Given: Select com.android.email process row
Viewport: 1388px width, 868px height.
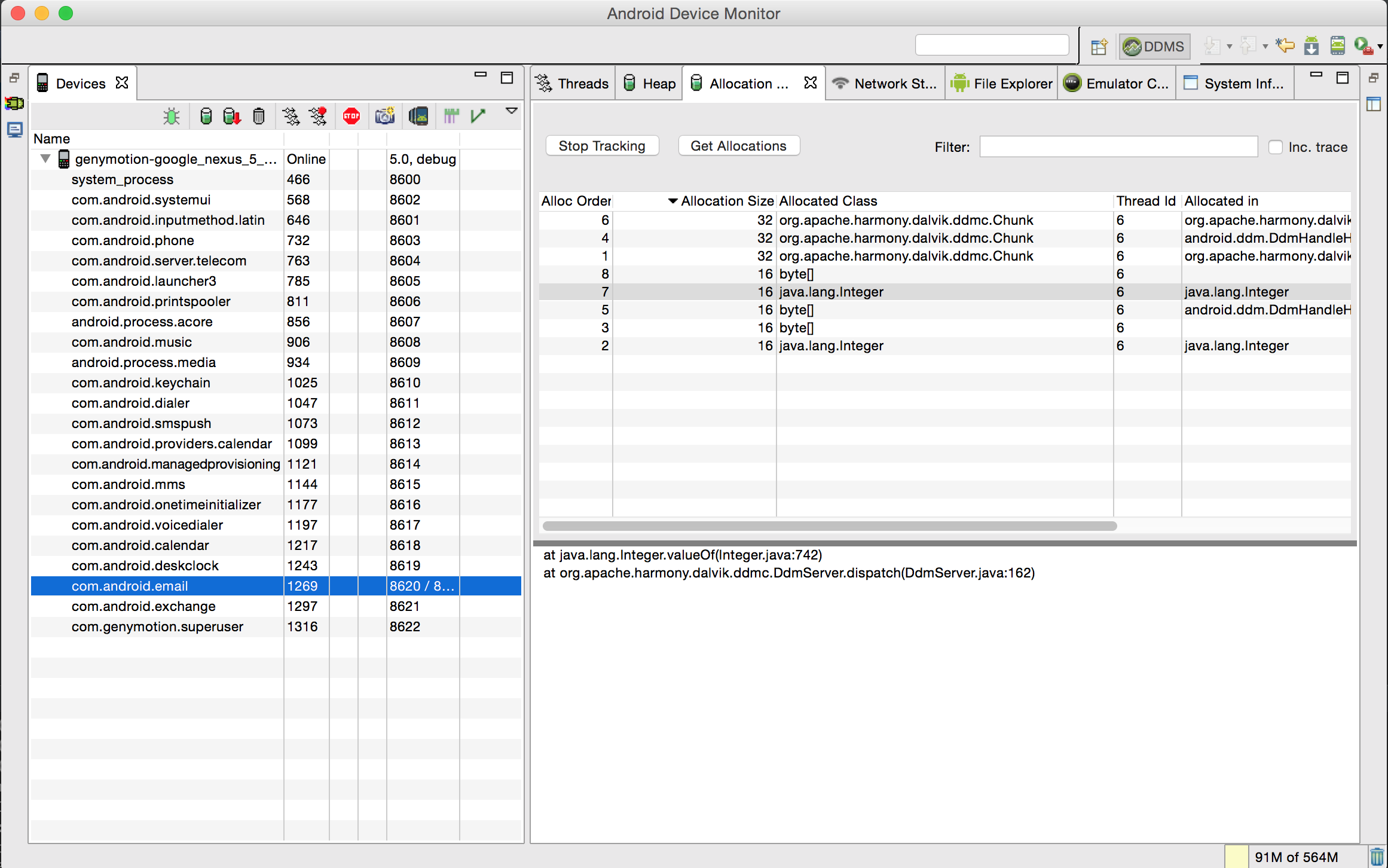Looking at the screenshot, I should click(276, 586).
